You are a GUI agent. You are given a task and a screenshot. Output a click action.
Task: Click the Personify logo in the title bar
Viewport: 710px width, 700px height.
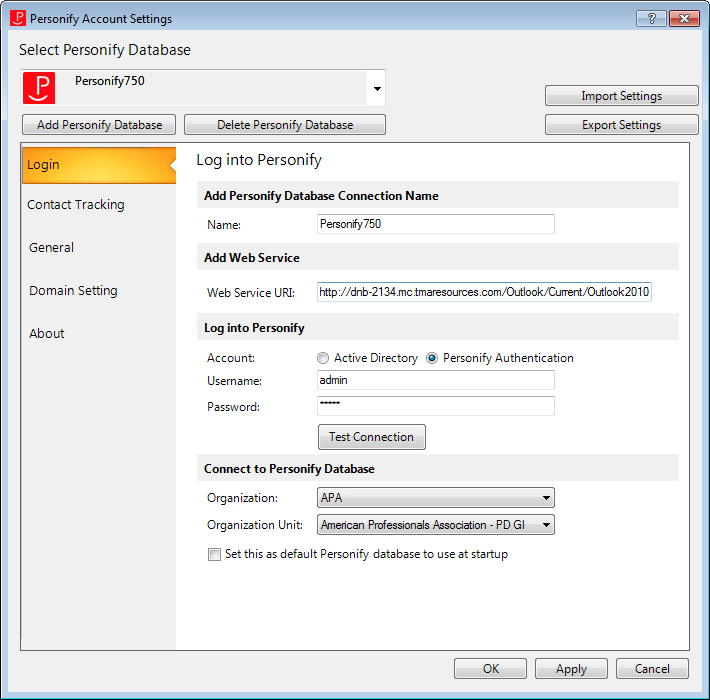coord(18,18)
